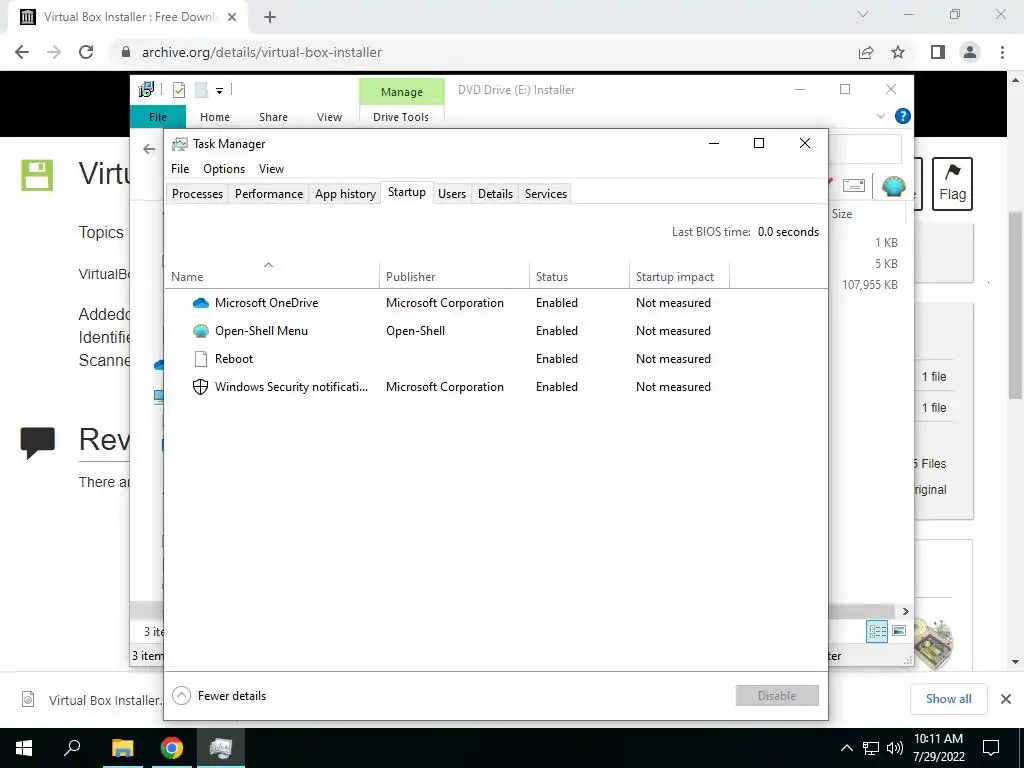Select Drive Tools tab in Explorer
Screen dimensions: 1024x768
point(401,117)
